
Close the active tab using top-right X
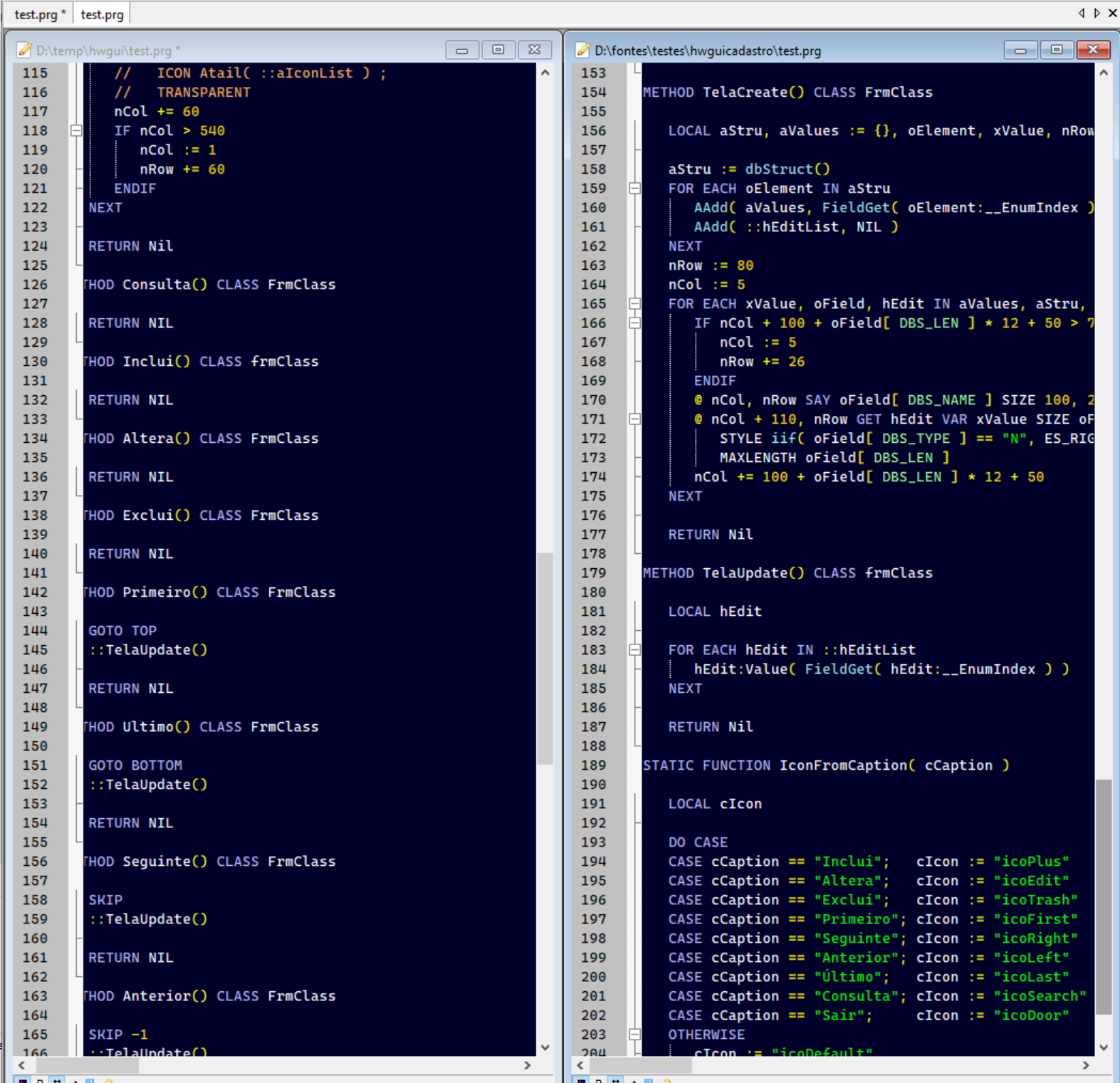(1112, 13)
